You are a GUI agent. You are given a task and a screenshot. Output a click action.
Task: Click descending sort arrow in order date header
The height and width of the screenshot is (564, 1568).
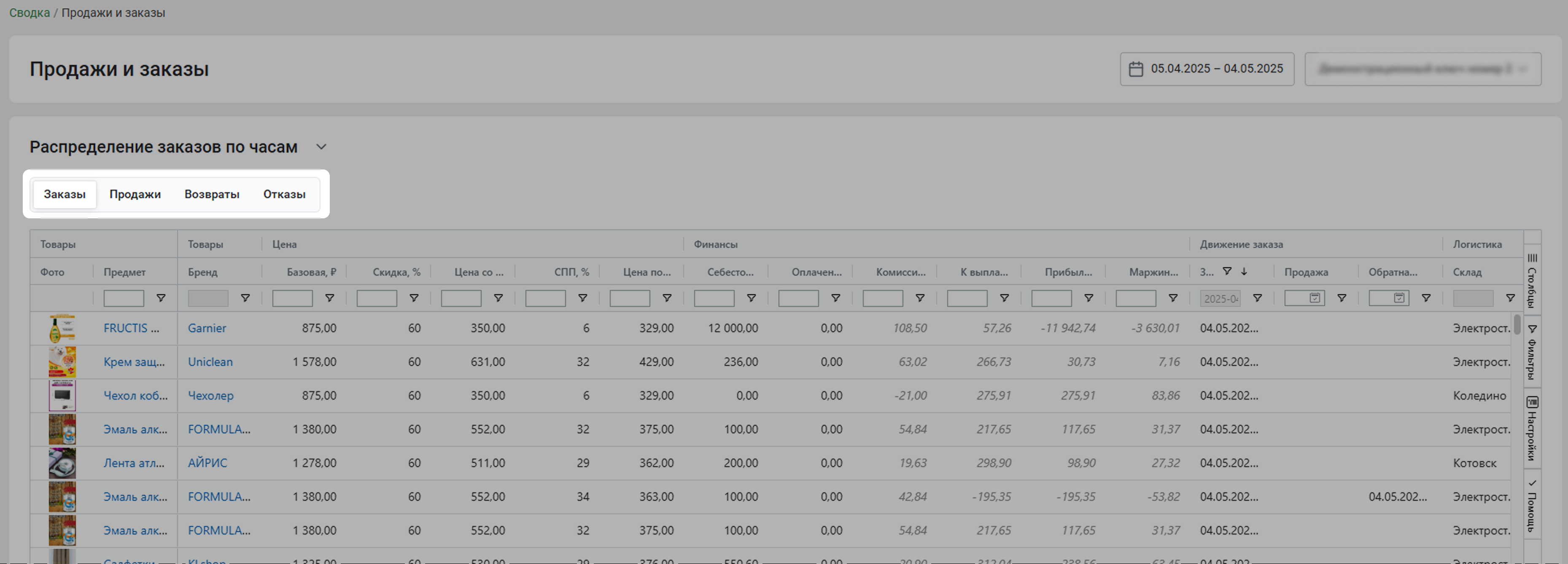pos(1244,271)
